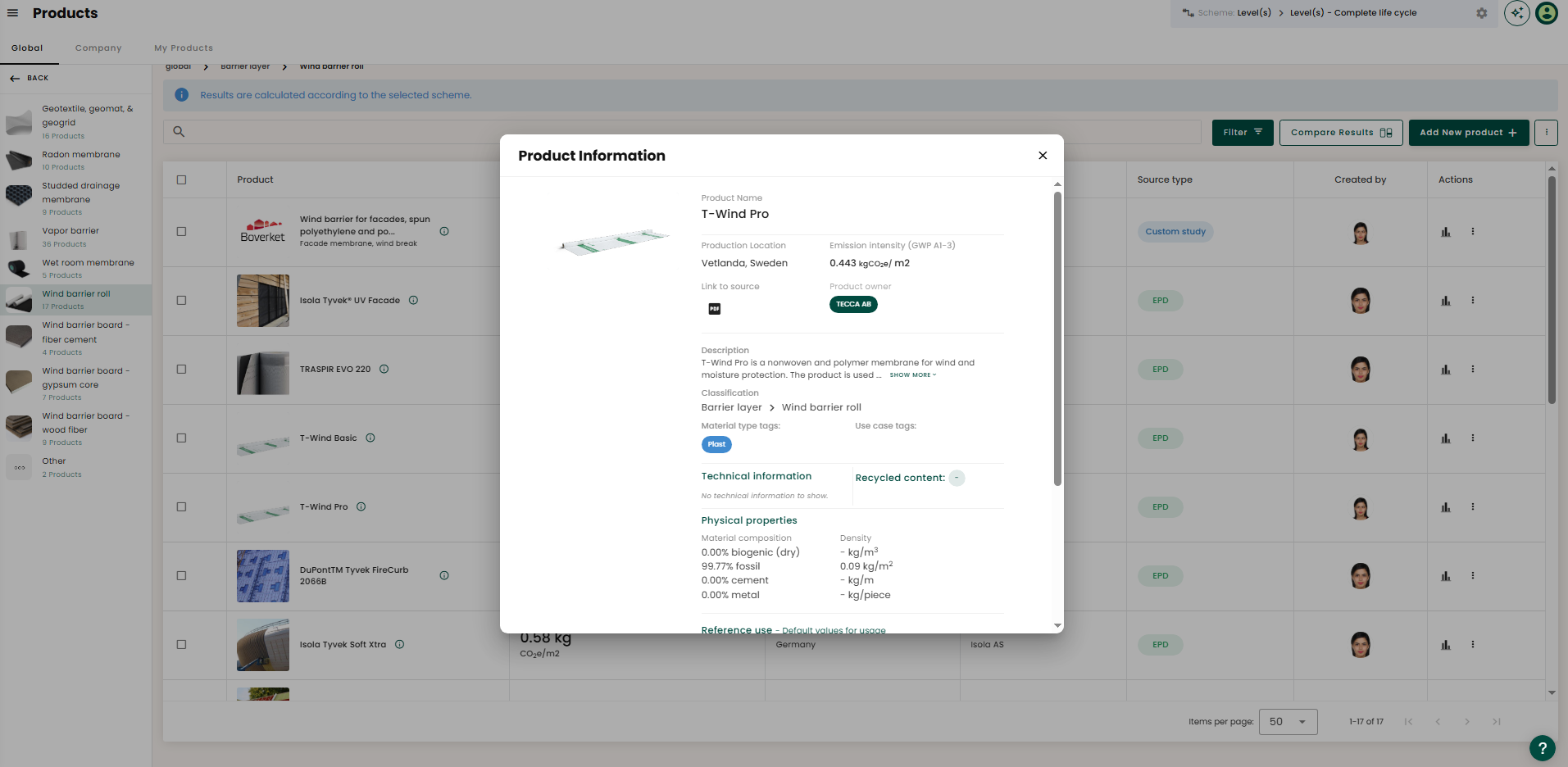Select the Boverket wind barrier row checkbox
Screen dimensions: 1568x767
click(182, 232)
